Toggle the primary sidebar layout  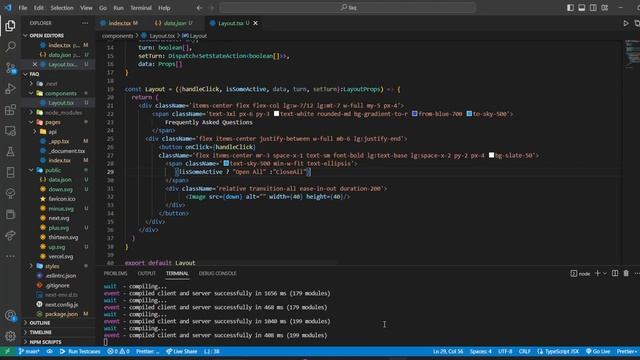[570, 8]
